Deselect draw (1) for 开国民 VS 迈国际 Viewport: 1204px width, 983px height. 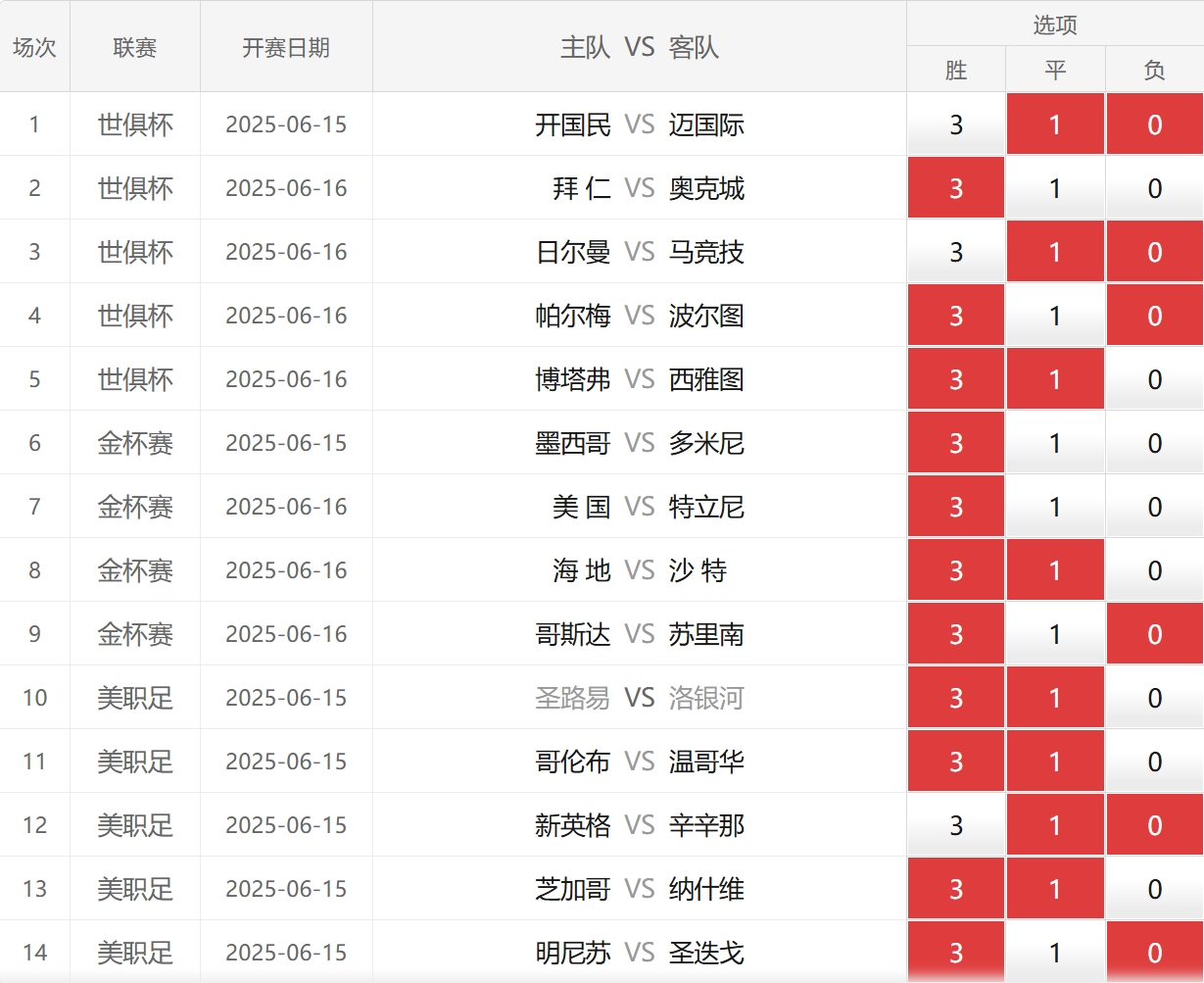click(1055, 124)
